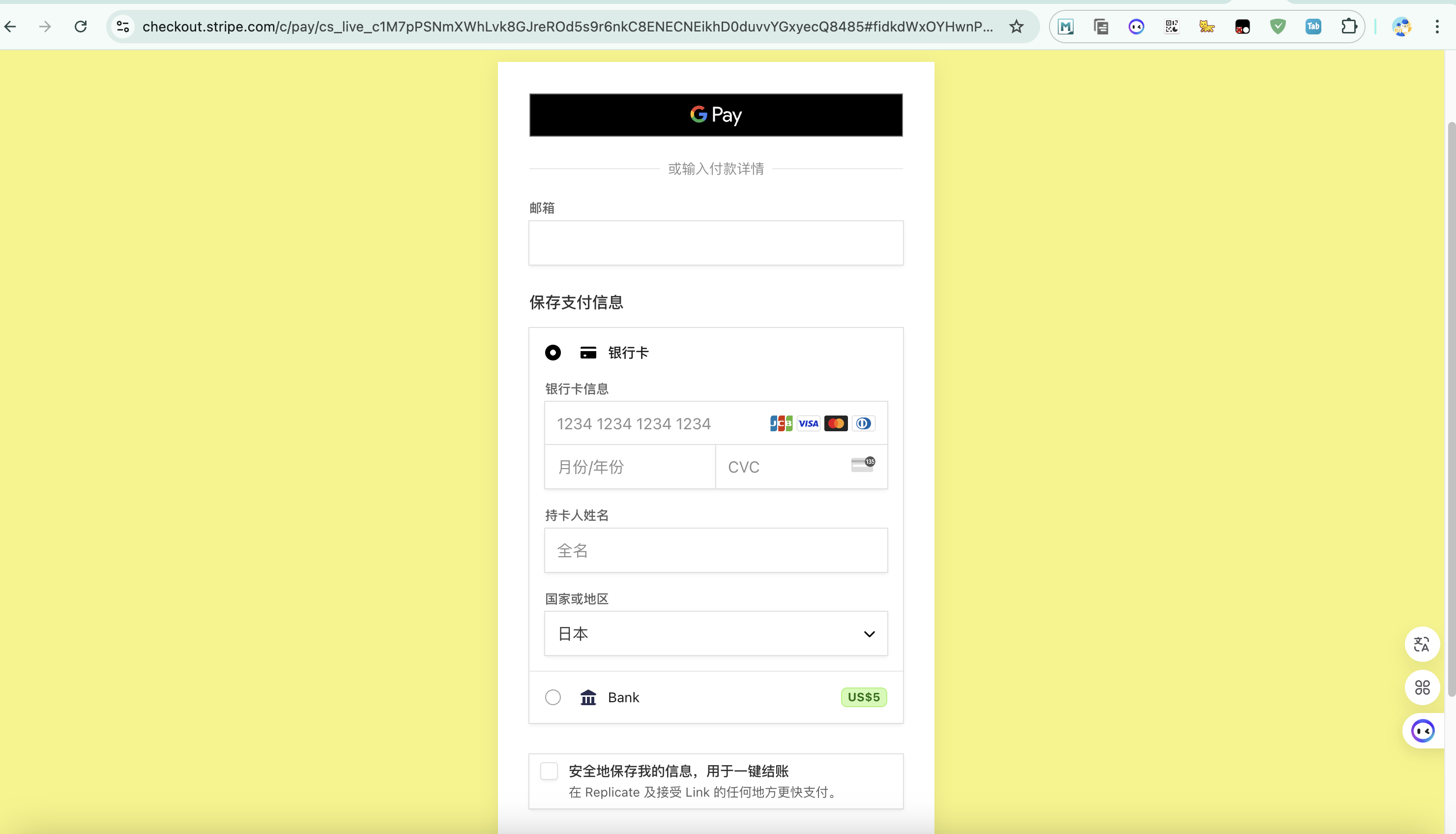Click the QR code extension icon

click(x=1171, y=27)
